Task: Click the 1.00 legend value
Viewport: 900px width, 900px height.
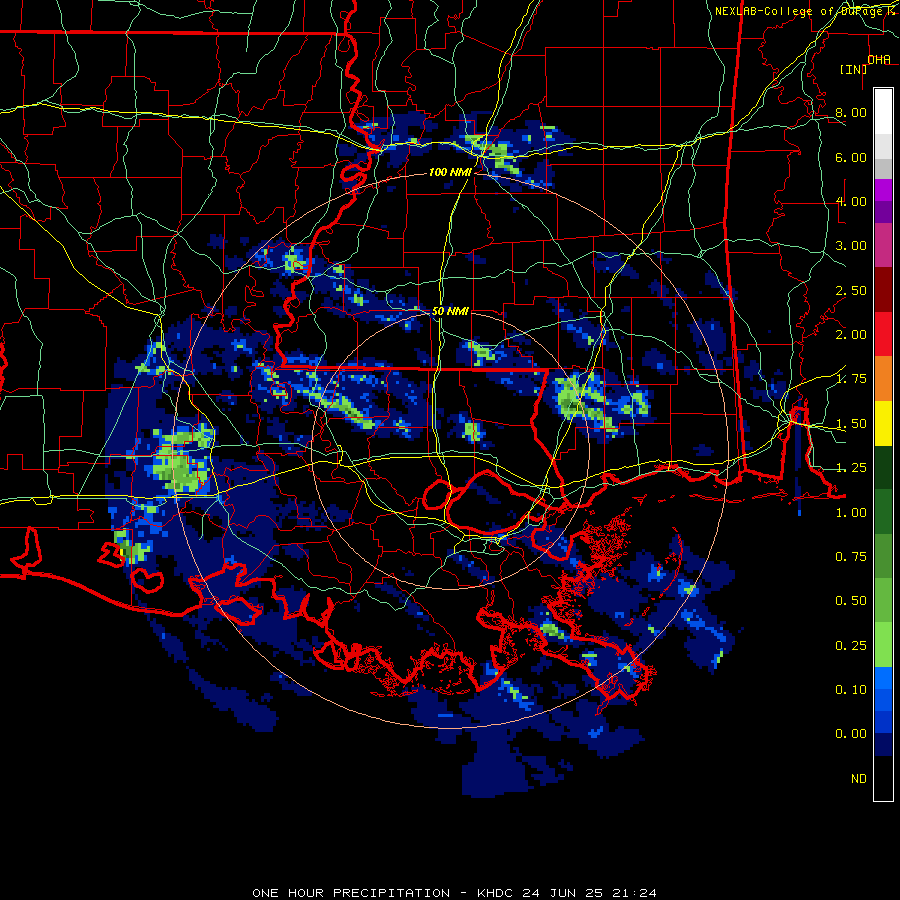Action: (x=851, y=513)
